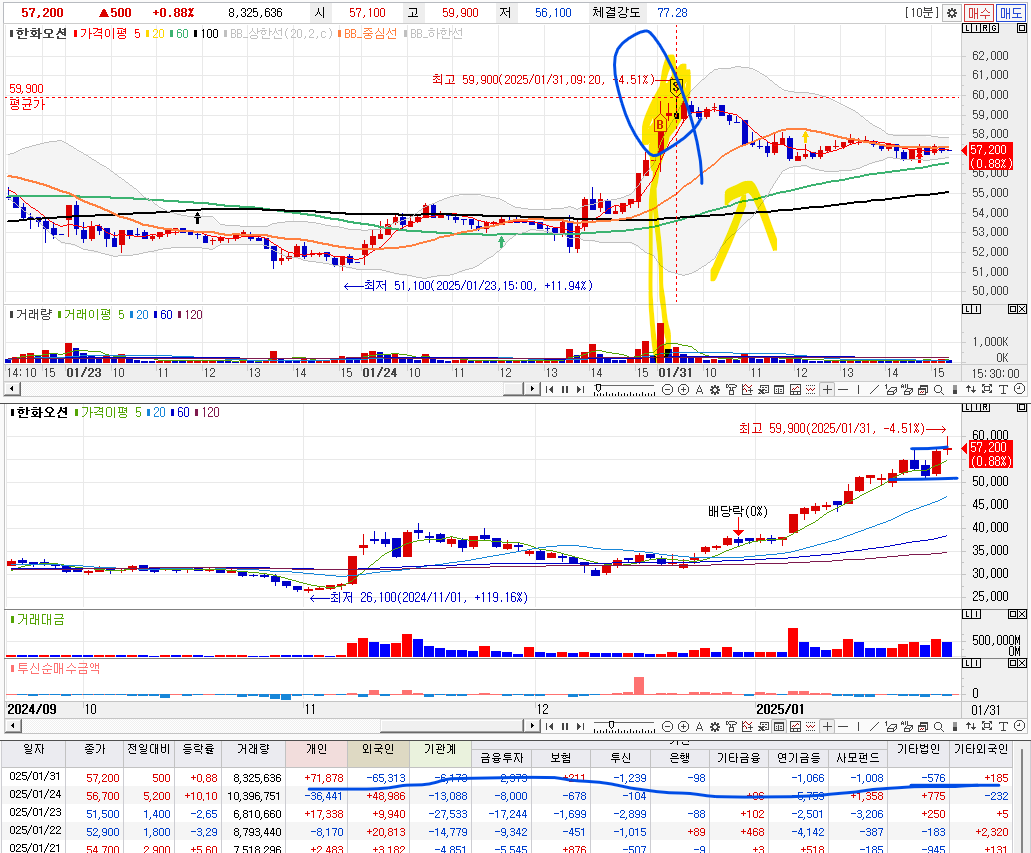Click the 금융투자 column header
This screenshot has width=1031, height=853.
501,758
